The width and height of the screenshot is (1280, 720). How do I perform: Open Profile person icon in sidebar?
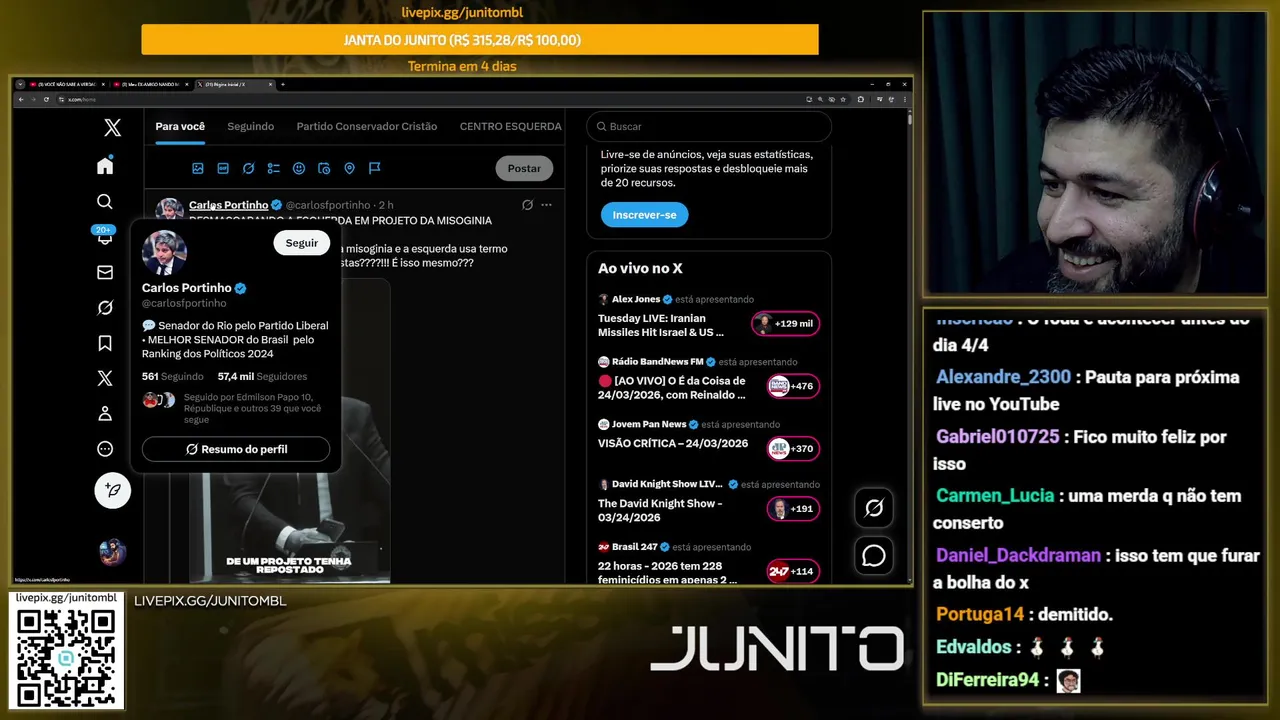pyautogui.click(x=105, y=414)
